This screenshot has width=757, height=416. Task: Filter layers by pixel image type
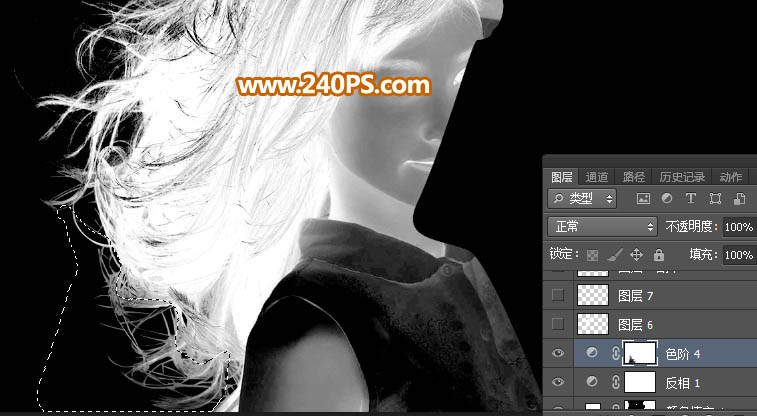click(643, 198)
